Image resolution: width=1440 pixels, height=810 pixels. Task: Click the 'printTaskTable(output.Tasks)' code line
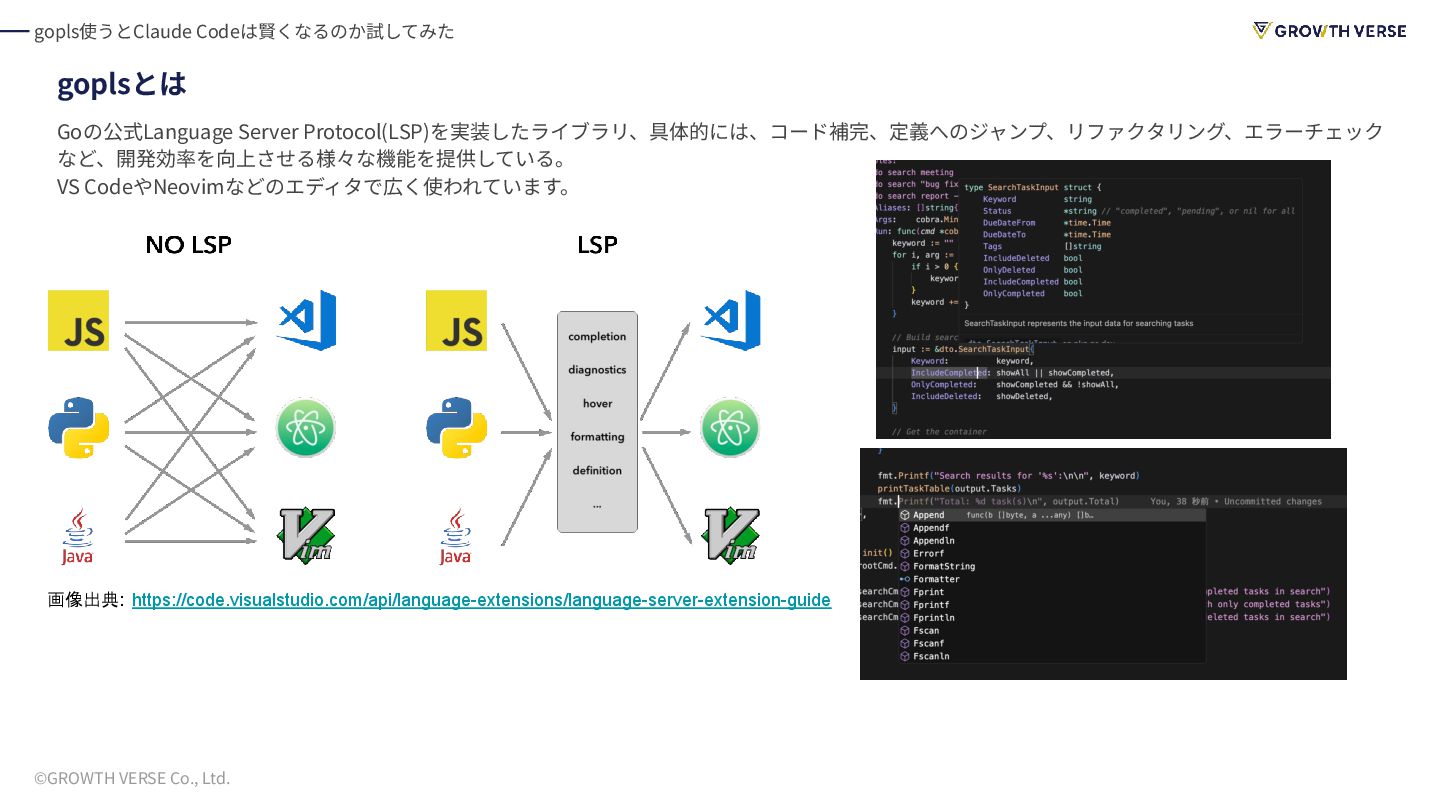point(949,488)
